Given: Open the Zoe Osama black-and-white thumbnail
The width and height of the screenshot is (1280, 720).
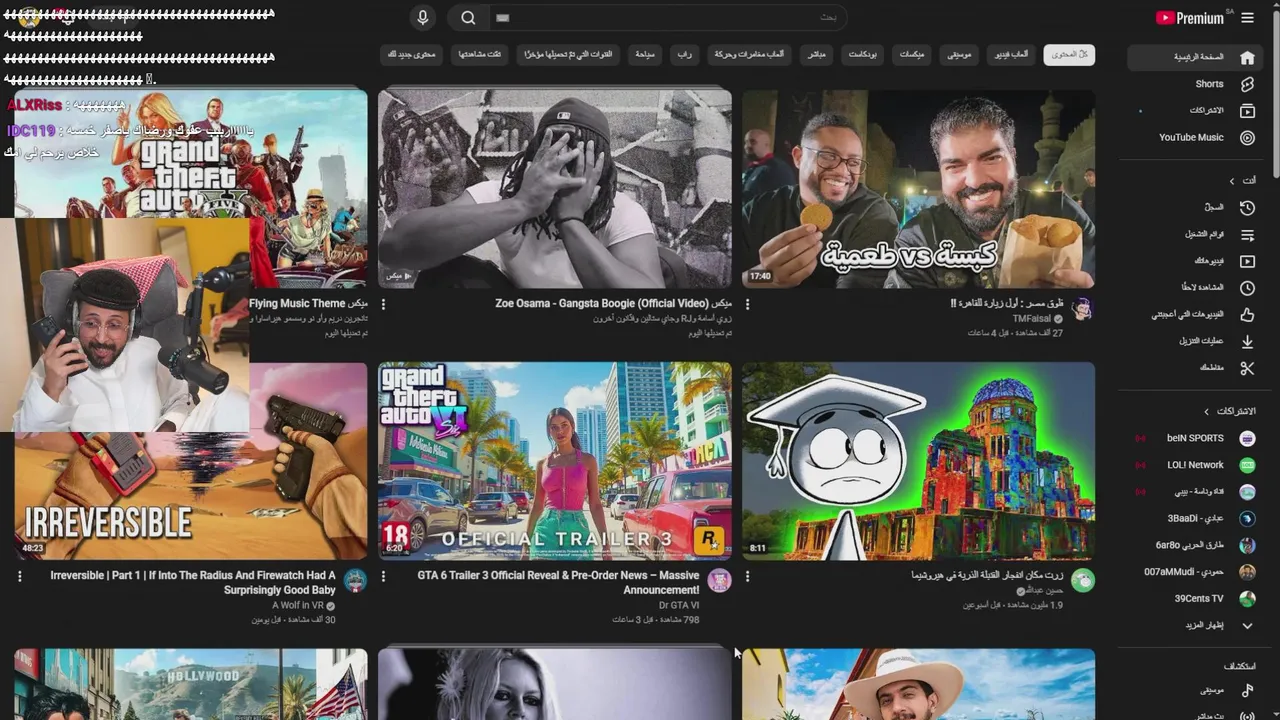Looking at the screenshot, I should (555, 189).
